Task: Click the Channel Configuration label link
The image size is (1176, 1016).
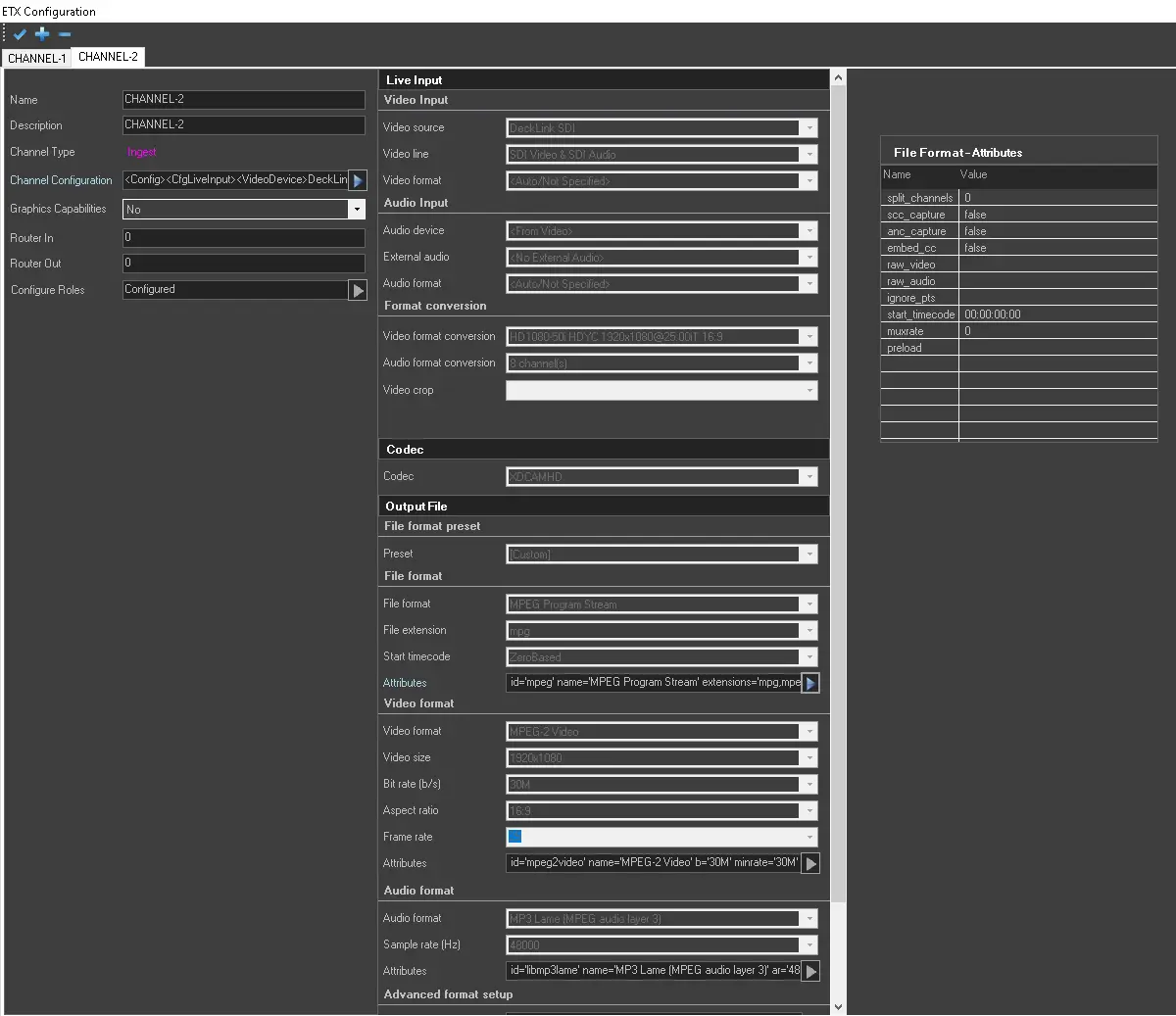Action: tap(61, 180)
